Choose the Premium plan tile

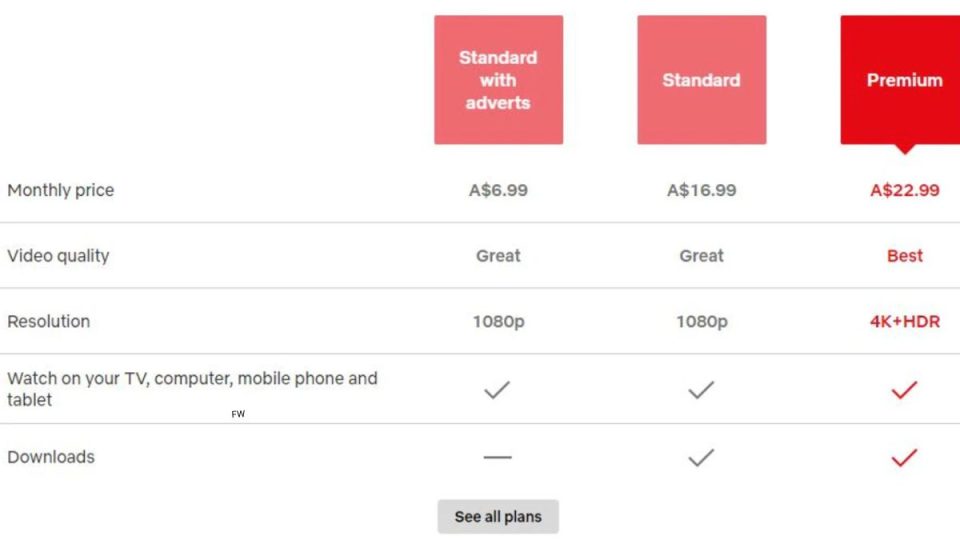(903, 80)
